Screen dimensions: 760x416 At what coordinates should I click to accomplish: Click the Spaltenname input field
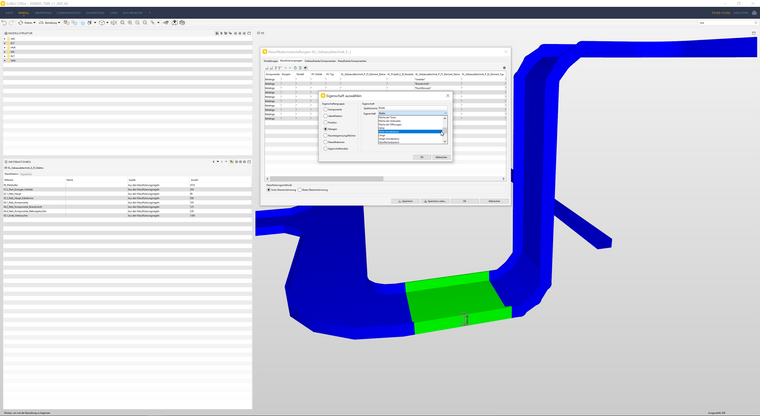tap(412, 108)
